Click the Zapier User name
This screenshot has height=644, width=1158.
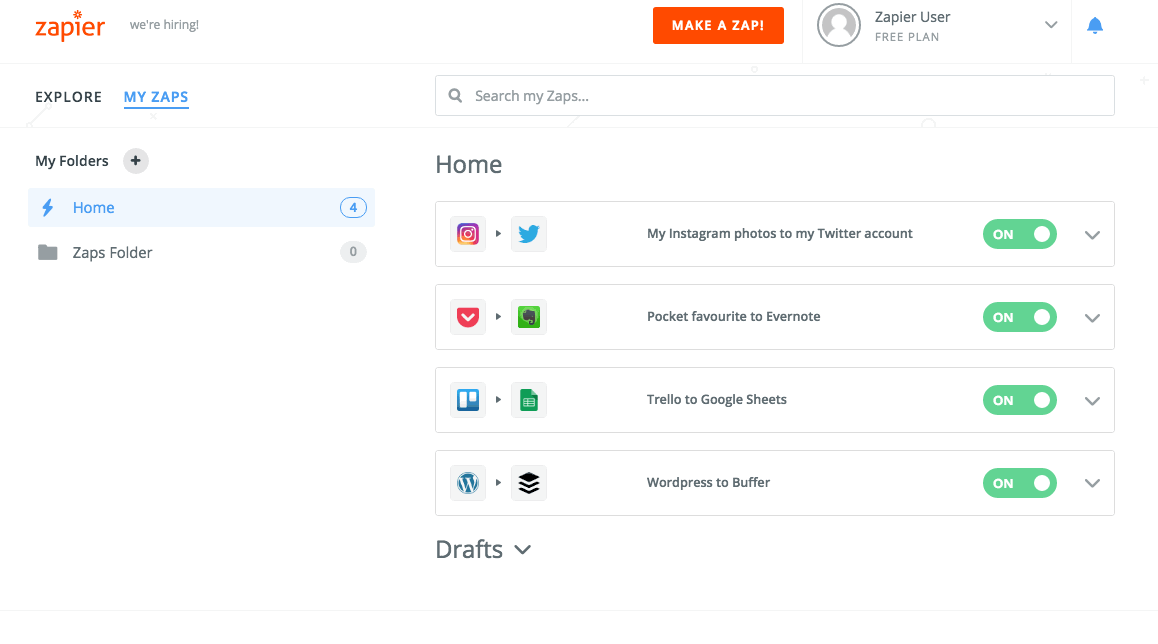(x=912, y=17)
